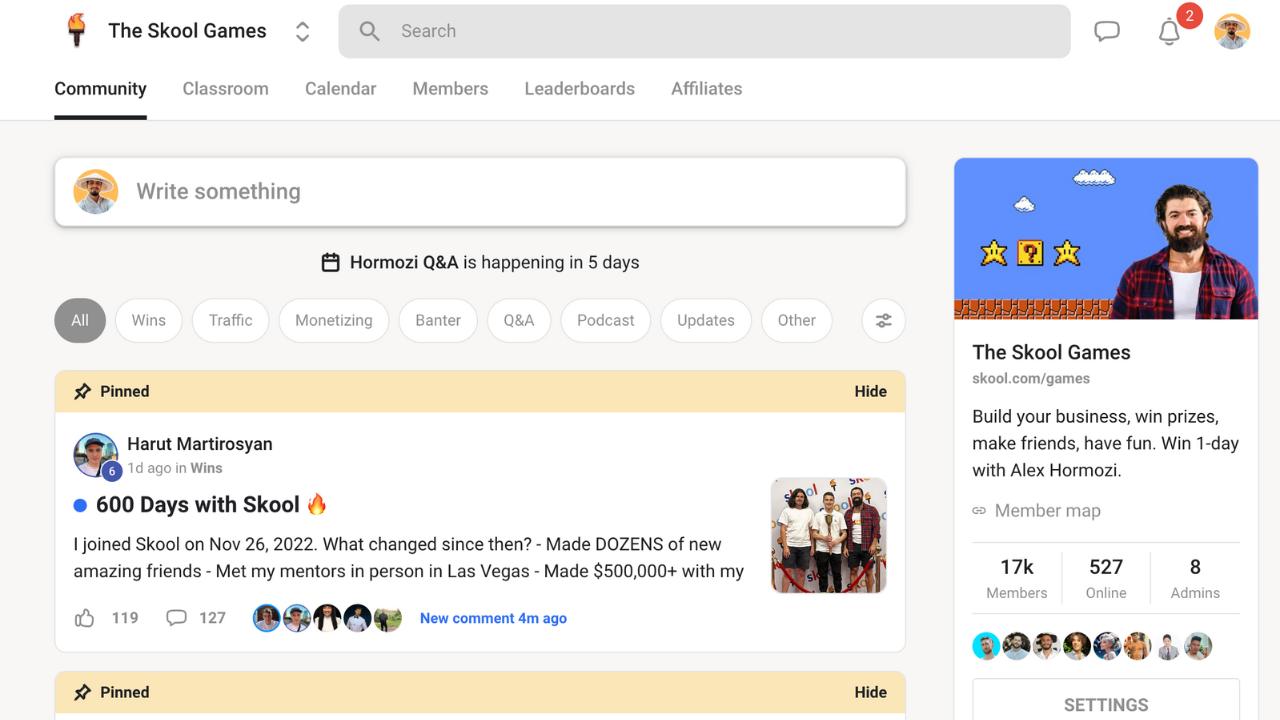
Task: Open the notifications bell
Action: (x=1169, y=32)
